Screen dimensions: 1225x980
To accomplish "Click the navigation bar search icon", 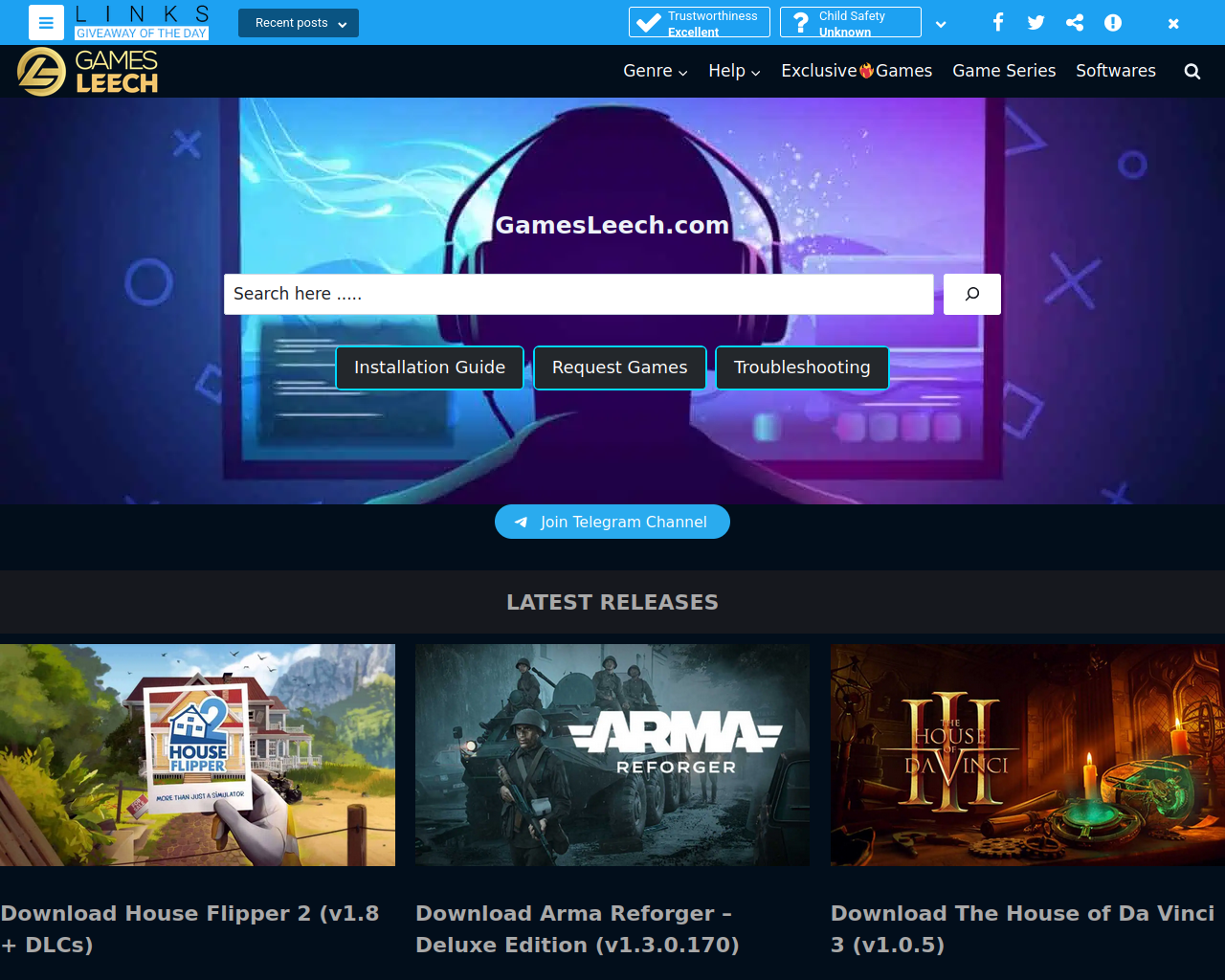I will pos(1192,71).
